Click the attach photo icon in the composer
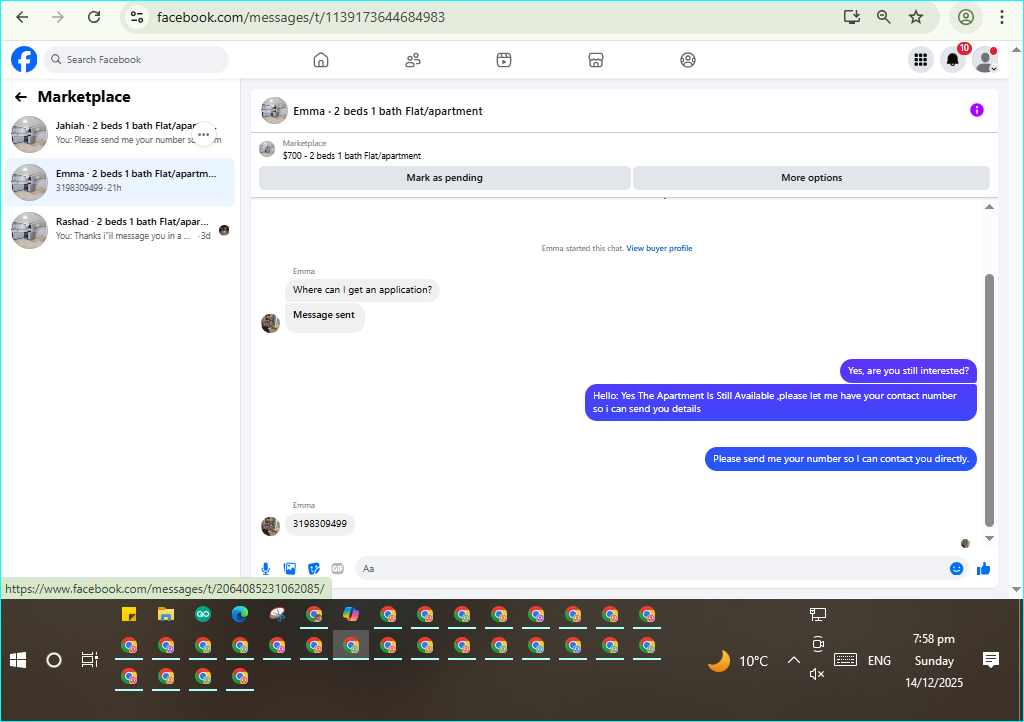This screenshot has height=722, width=1024. [290, 569]
